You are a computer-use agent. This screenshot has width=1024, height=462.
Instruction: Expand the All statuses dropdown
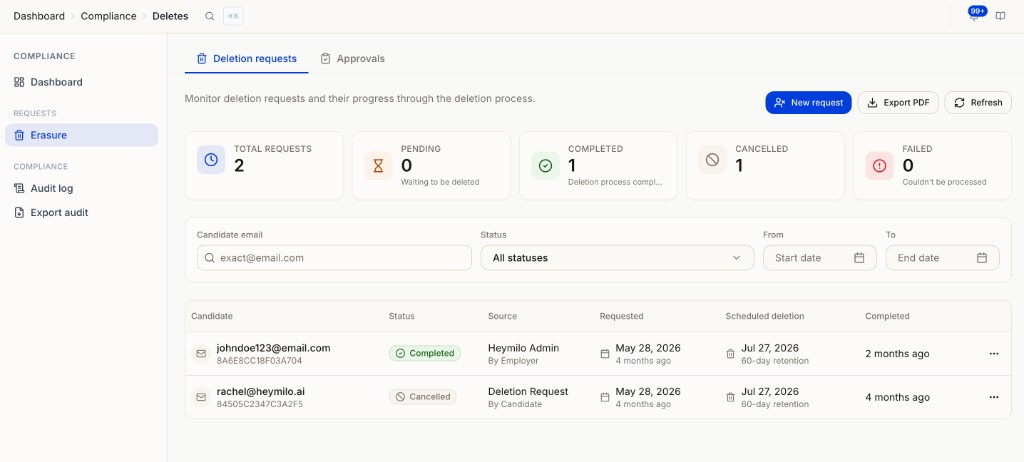617,257
